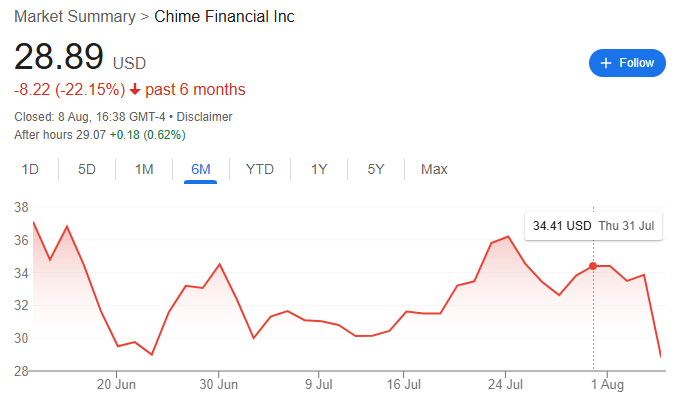This screenshot has height=407, width=694.
Task: Click the red data point marker on chart
Action: pos(593,266)
